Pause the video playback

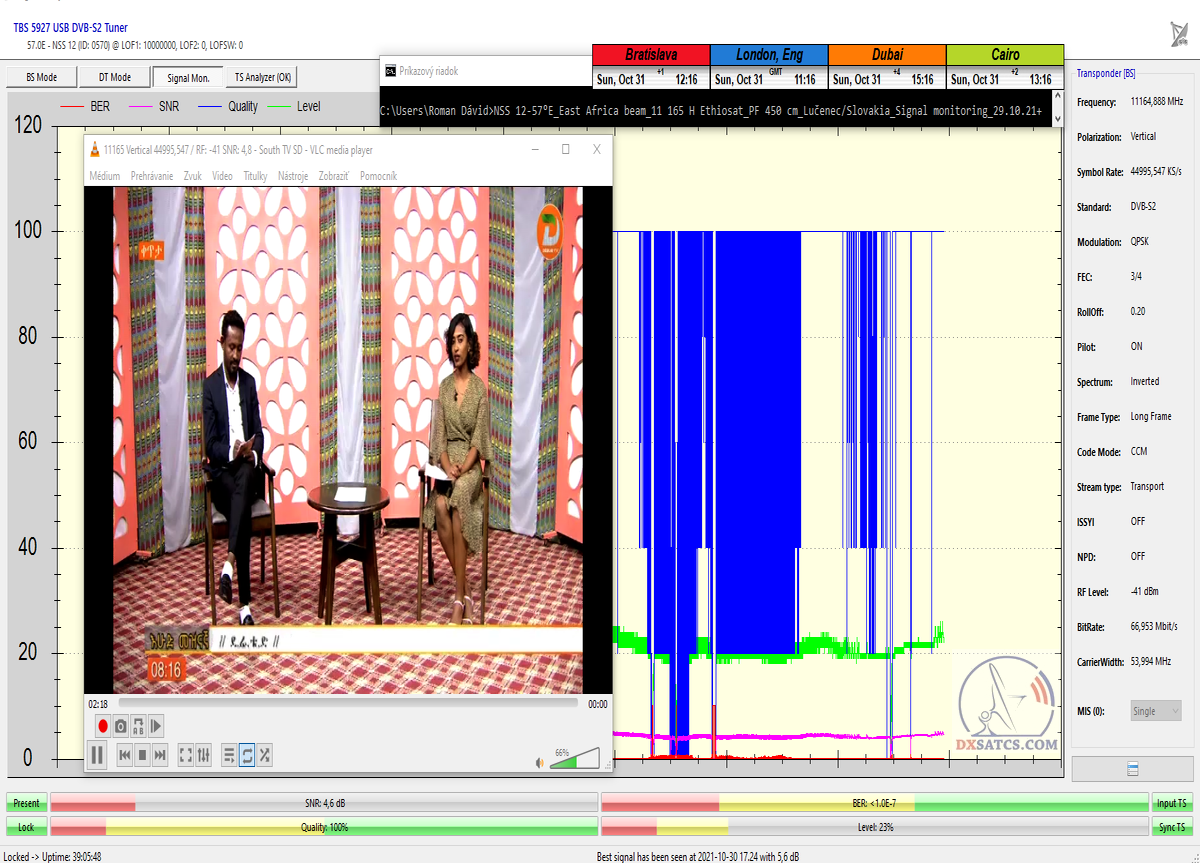(97, 755)
